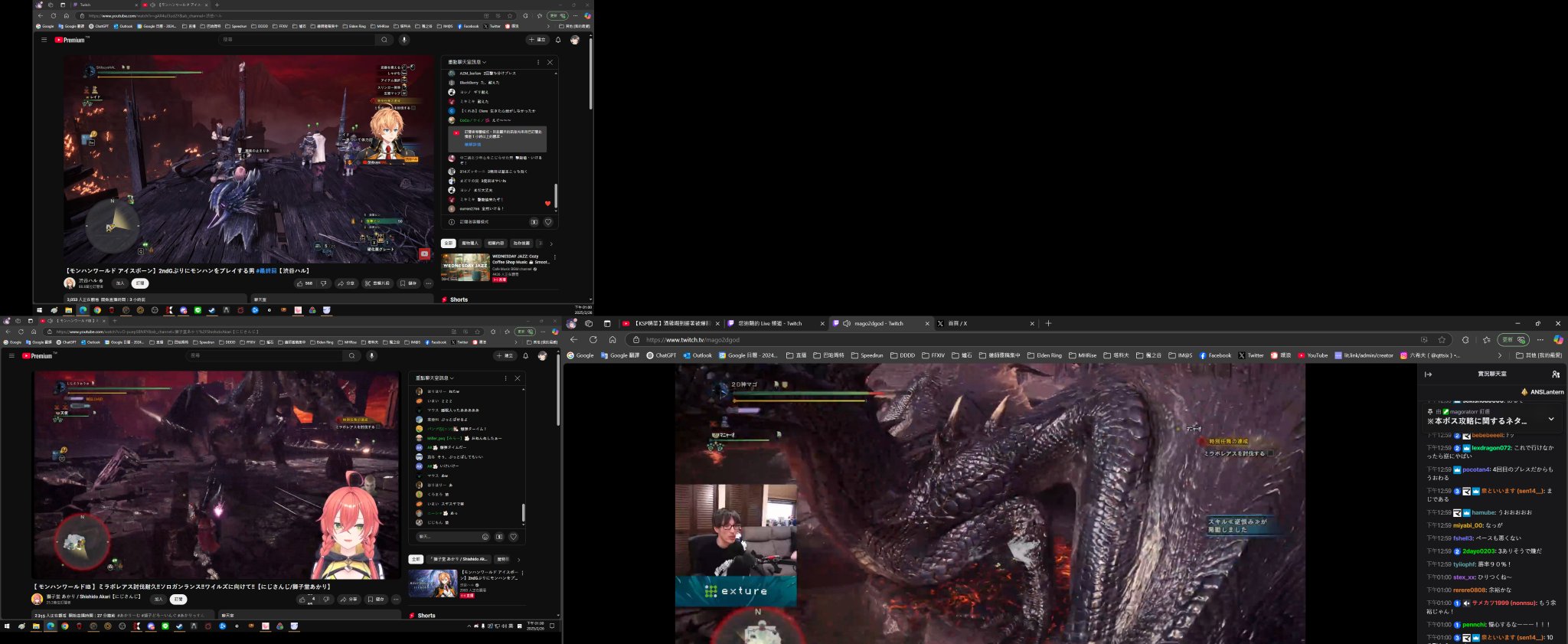Open the Twitch chat community users list
This screenshot has height=644, width=1568.
[1556, 374]
